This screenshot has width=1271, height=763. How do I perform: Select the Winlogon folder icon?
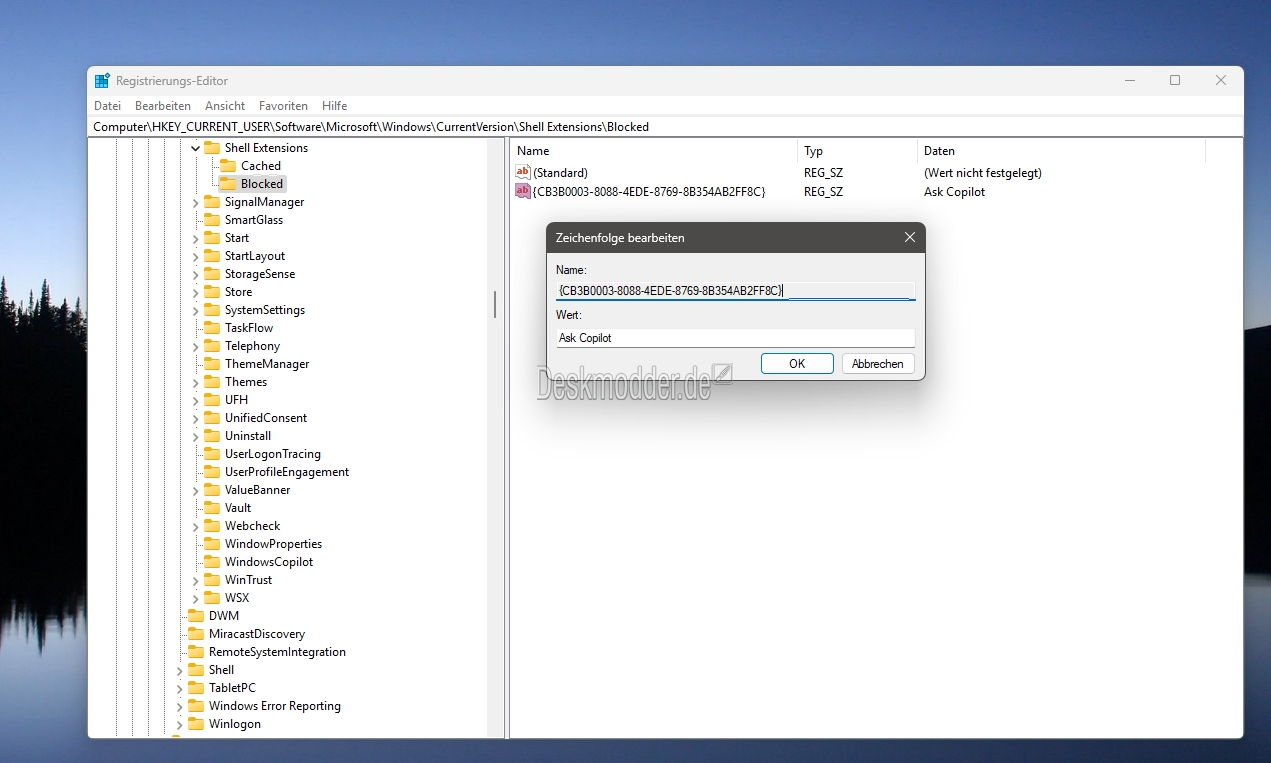pos(196,724)
